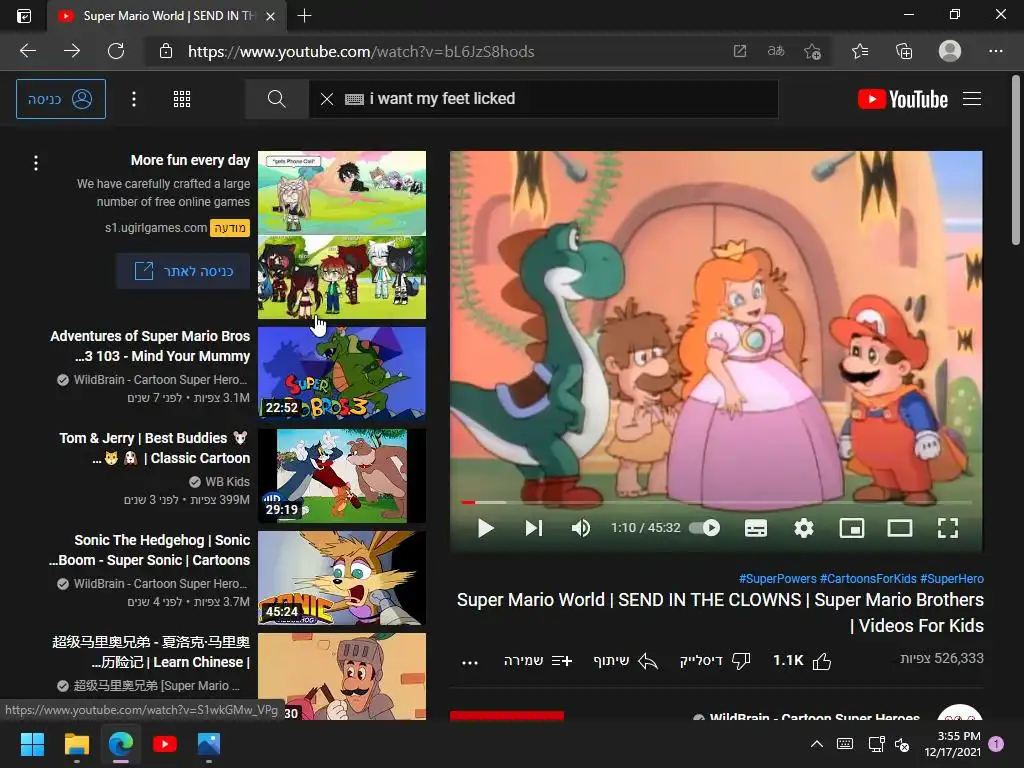Screen dimensions: 1024x768
Task: Click the visit site ad button
Action: point(183,271)
